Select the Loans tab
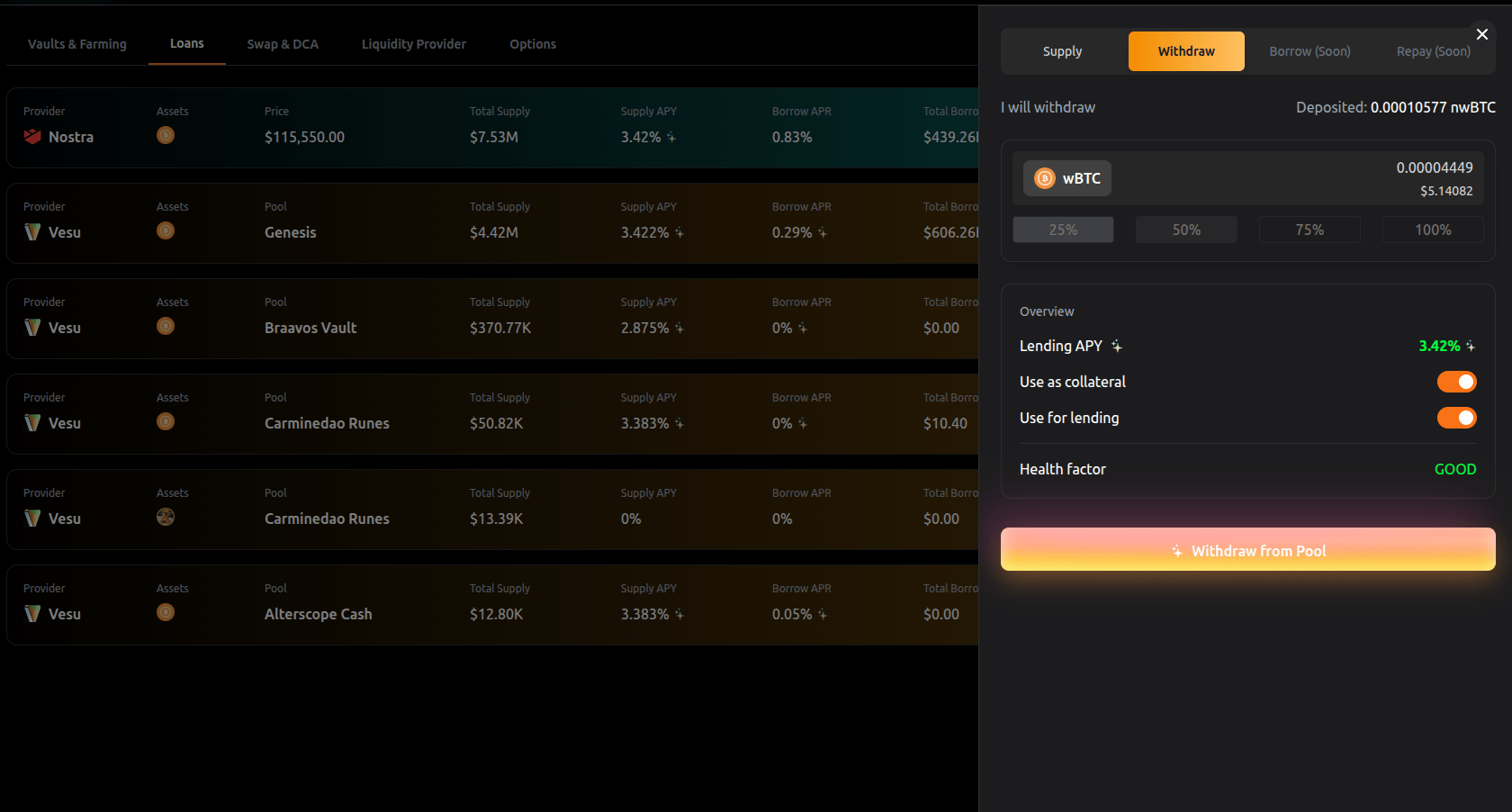Image resolution: width=1512 pixels, height=812 pixels. tap(187, 43)
